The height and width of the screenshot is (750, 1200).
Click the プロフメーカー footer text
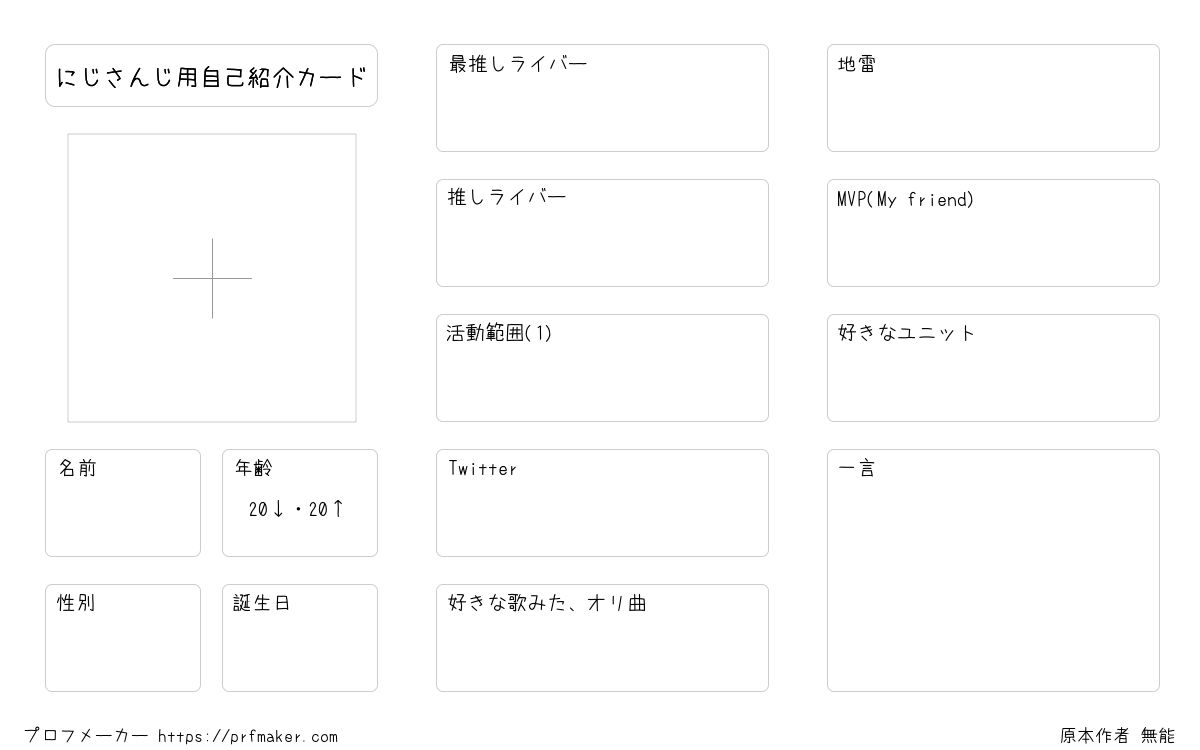[x=86, y=736]
